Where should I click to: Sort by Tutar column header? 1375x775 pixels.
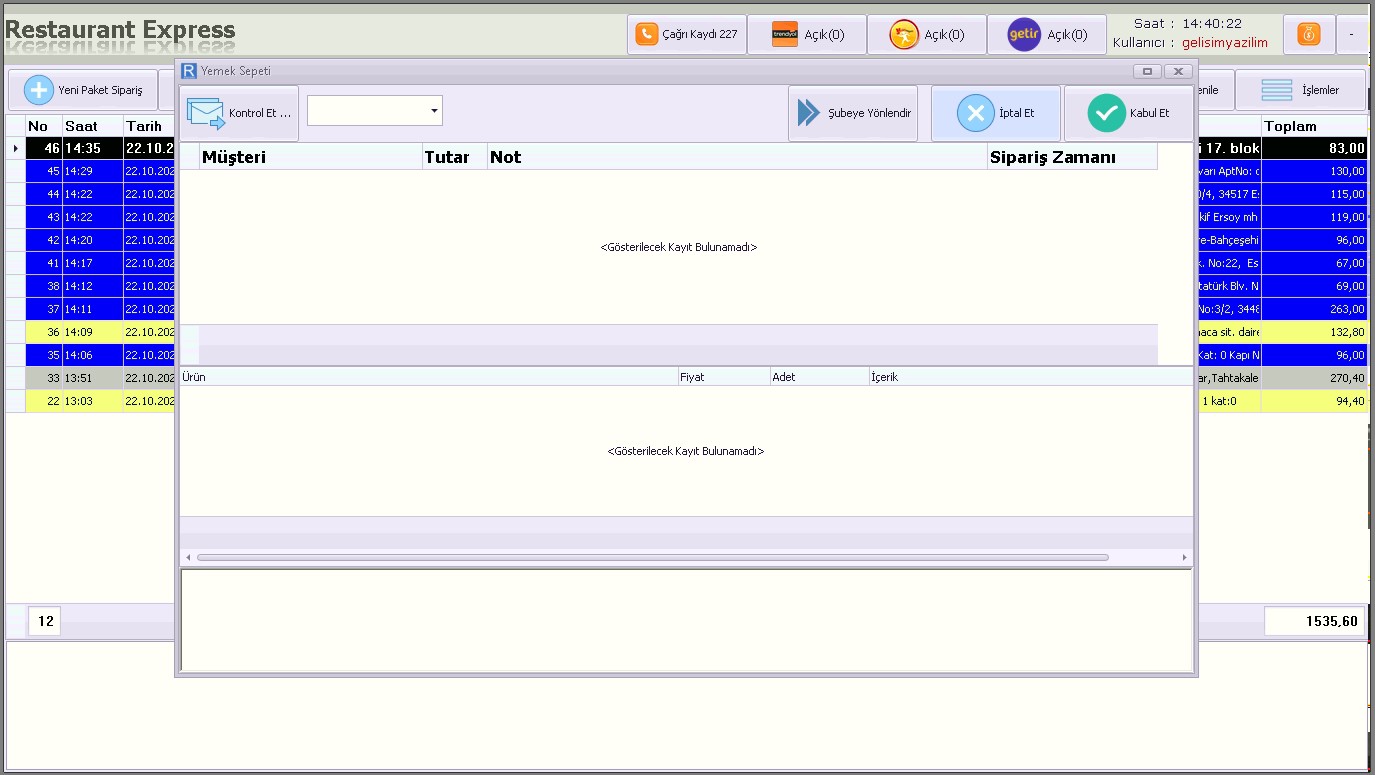pyautogui.click(x=454, y=157)
